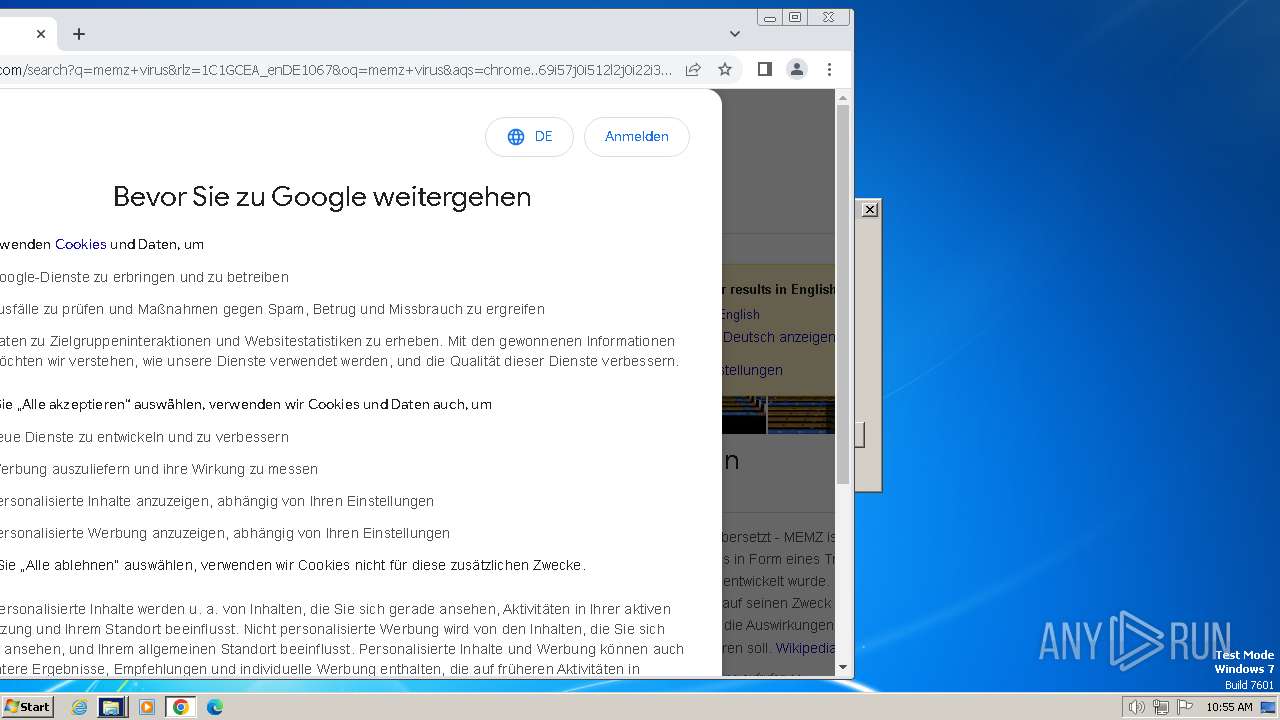Open the Windows Start menu
The image size is (1280, 720).
(x=27, y=707)
